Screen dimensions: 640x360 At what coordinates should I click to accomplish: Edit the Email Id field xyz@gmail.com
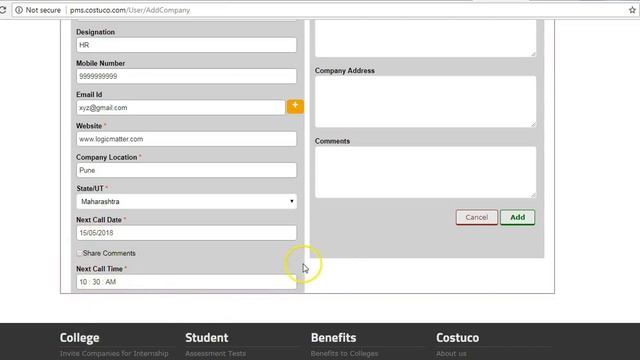(x=180, y=108)
